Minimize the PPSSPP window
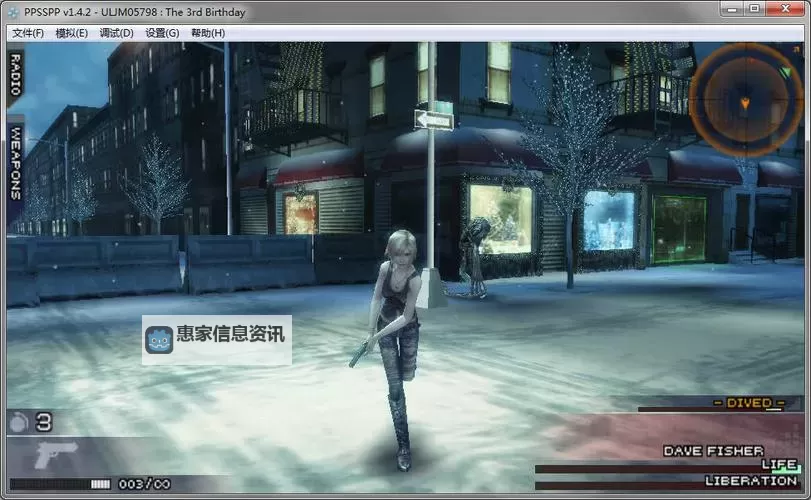Viewport: 811px width, 500px height. (x=732, y=9)
